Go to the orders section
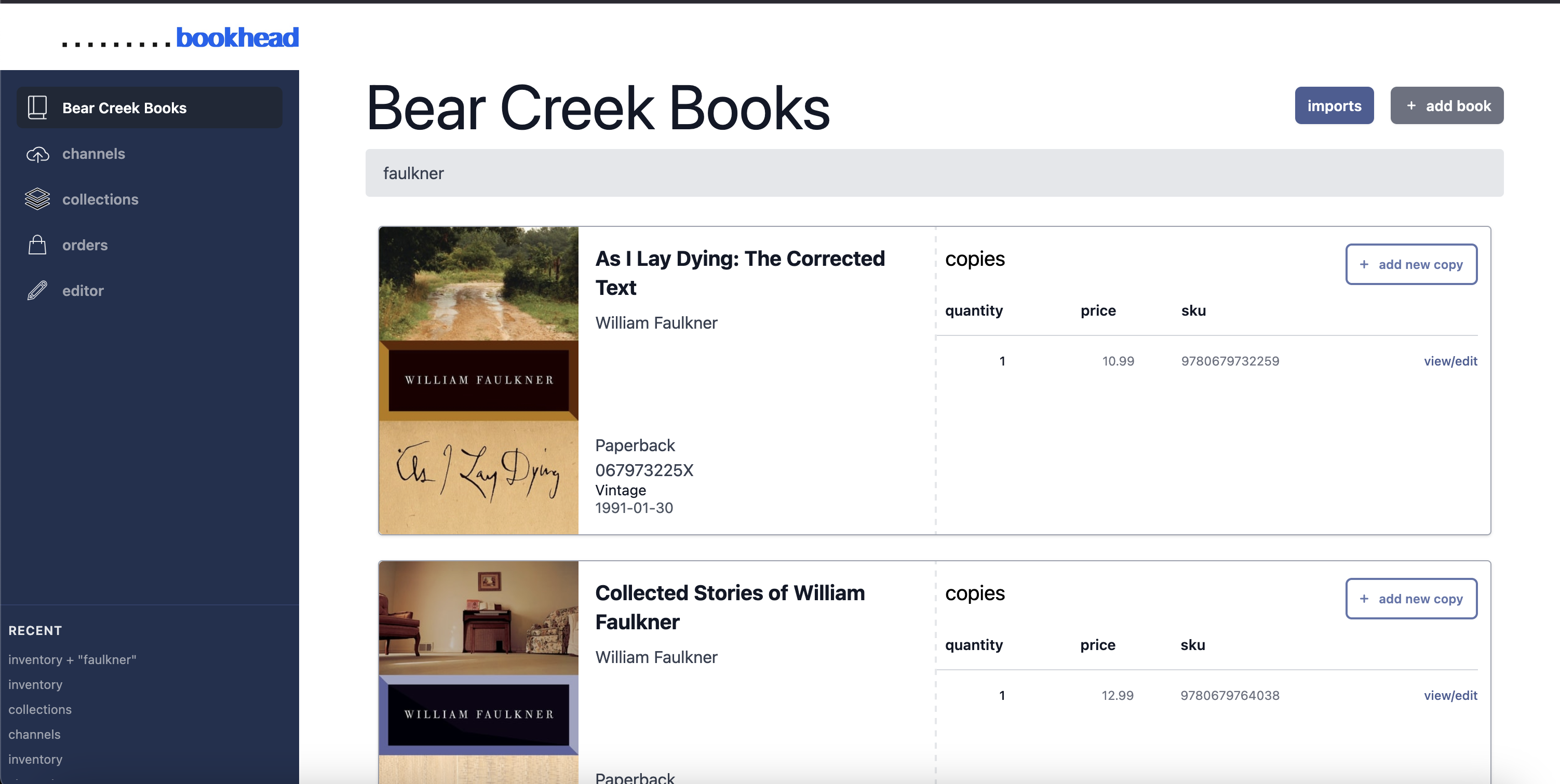This screenshot has width=1560, height=784. (x=85, y=245)
